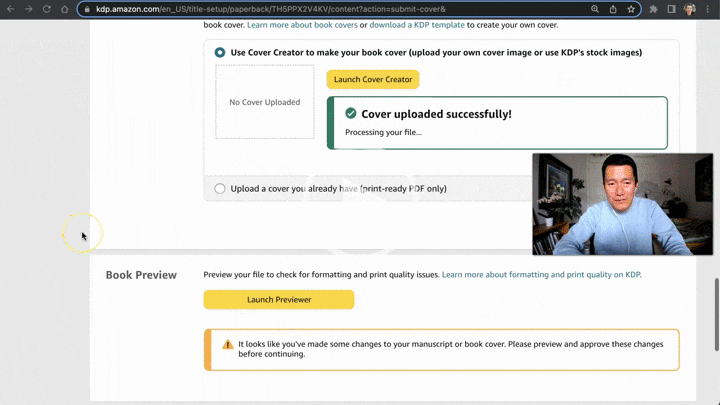Click the preview-and-approve changes warning text
Image resolution: width=720 pixels, height=405 pixels.
tap(450, 349)
